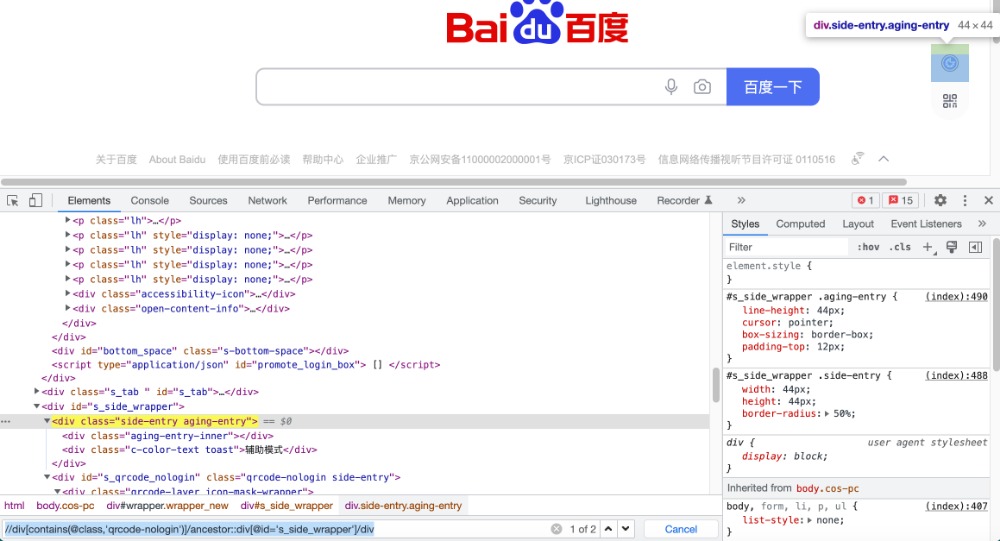Click the camera image search icon
1000x541 pixels.
(x=702, y=87)
